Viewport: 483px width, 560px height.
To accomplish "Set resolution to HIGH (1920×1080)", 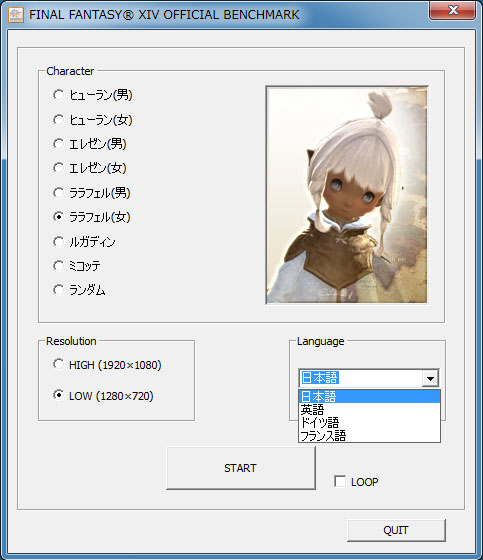I will coord(58,364).
